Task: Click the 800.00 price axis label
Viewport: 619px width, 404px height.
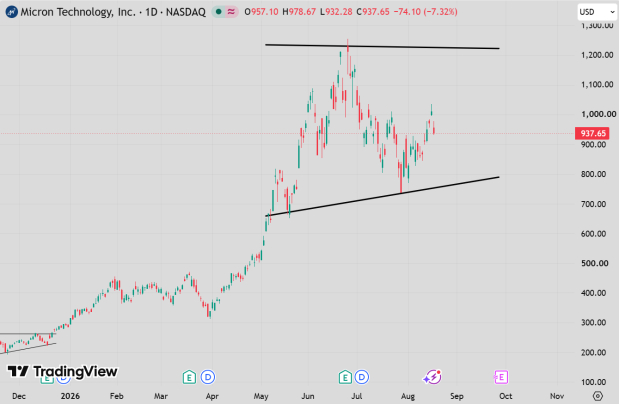Action: [593, 174]
